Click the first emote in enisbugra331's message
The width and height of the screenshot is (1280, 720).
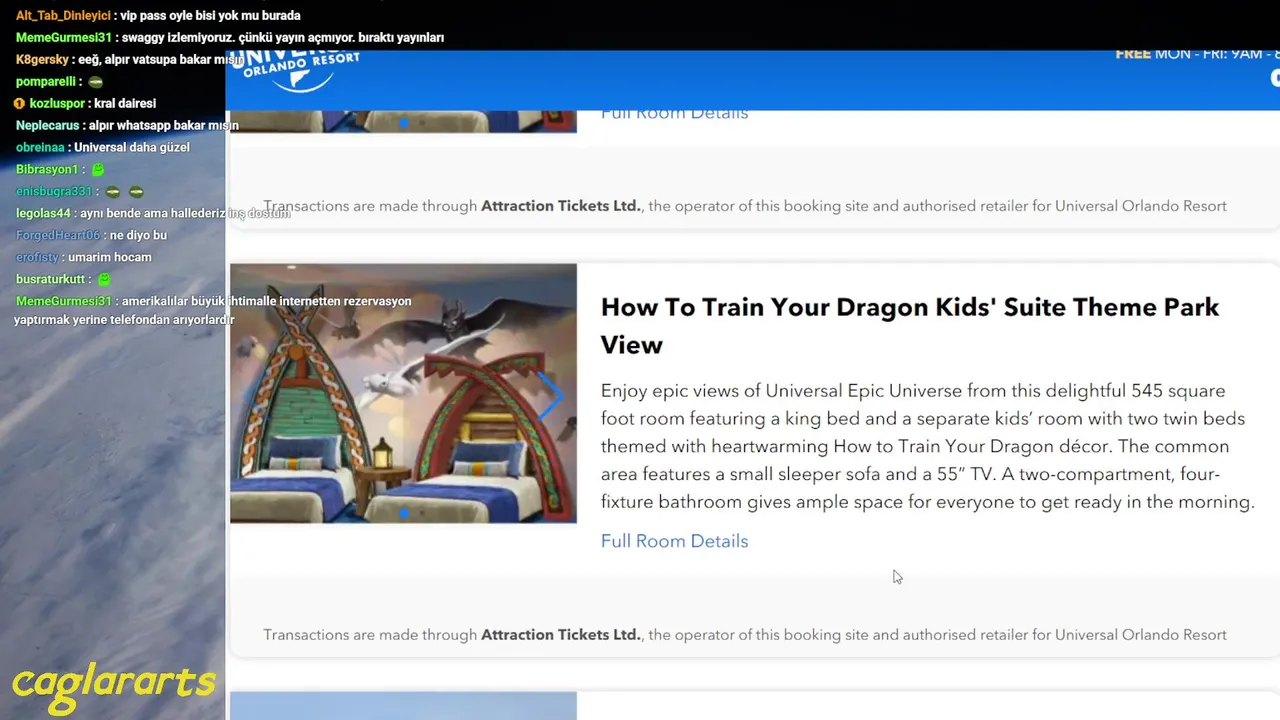pyautogui.click(x=113, y=192)
